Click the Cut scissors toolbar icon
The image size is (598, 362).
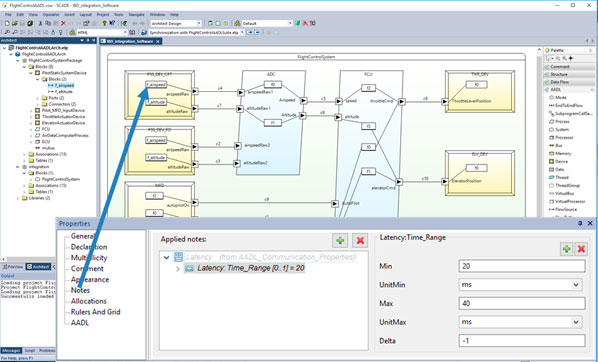coord(40,23)
